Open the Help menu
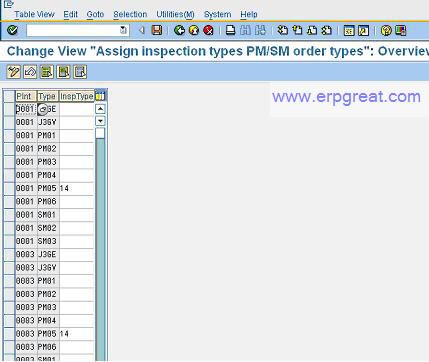429x362 pixels. tap(249, 14)
